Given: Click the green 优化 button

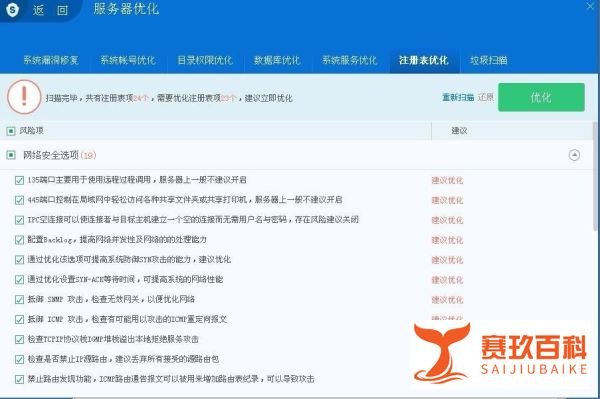Looking at the screenshot, I should (541, 97).
